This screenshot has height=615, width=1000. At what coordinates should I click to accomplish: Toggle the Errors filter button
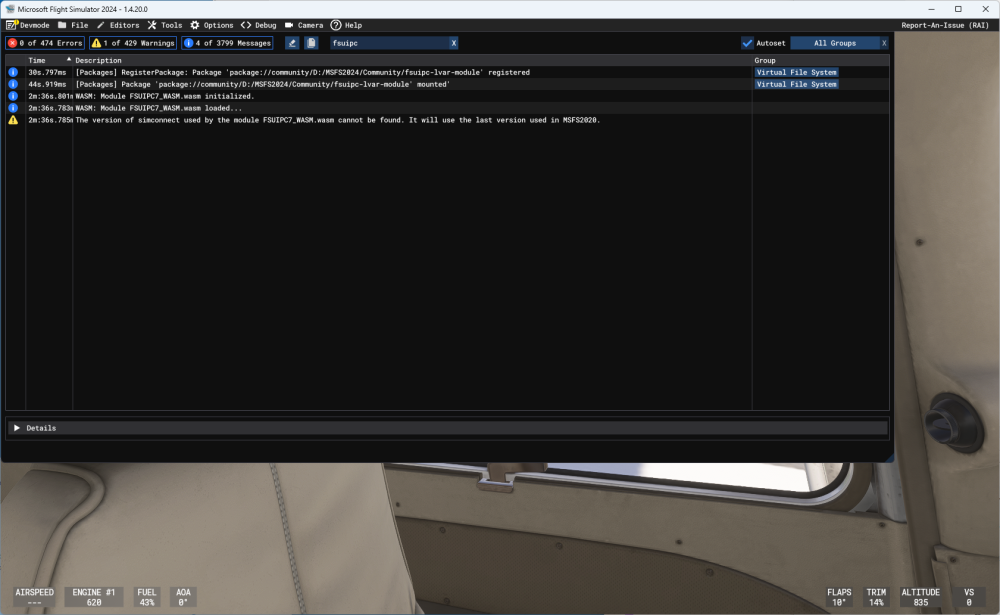click(x=45, y=43)
